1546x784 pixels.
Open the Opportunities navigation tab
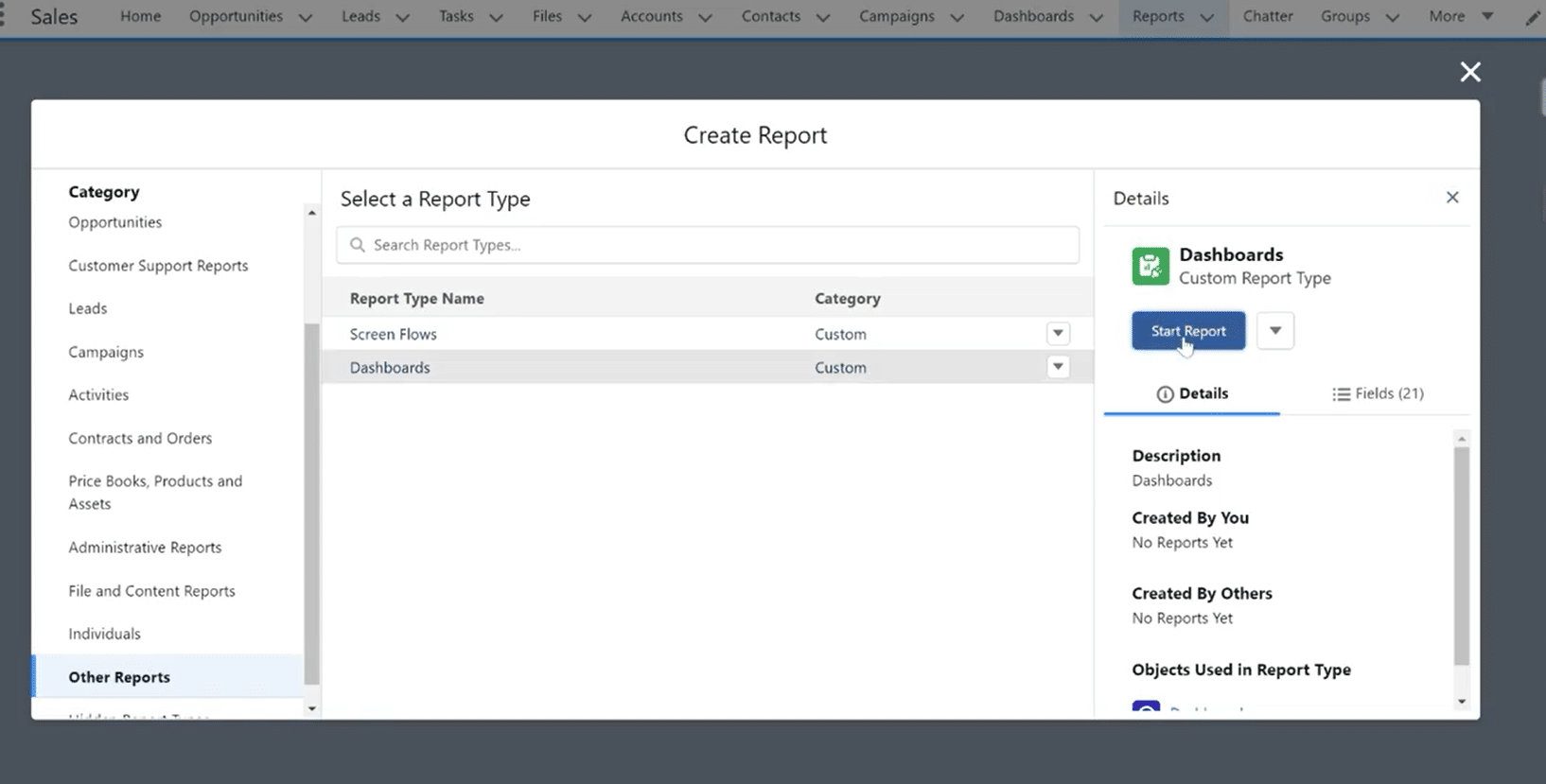click(236, 16)
